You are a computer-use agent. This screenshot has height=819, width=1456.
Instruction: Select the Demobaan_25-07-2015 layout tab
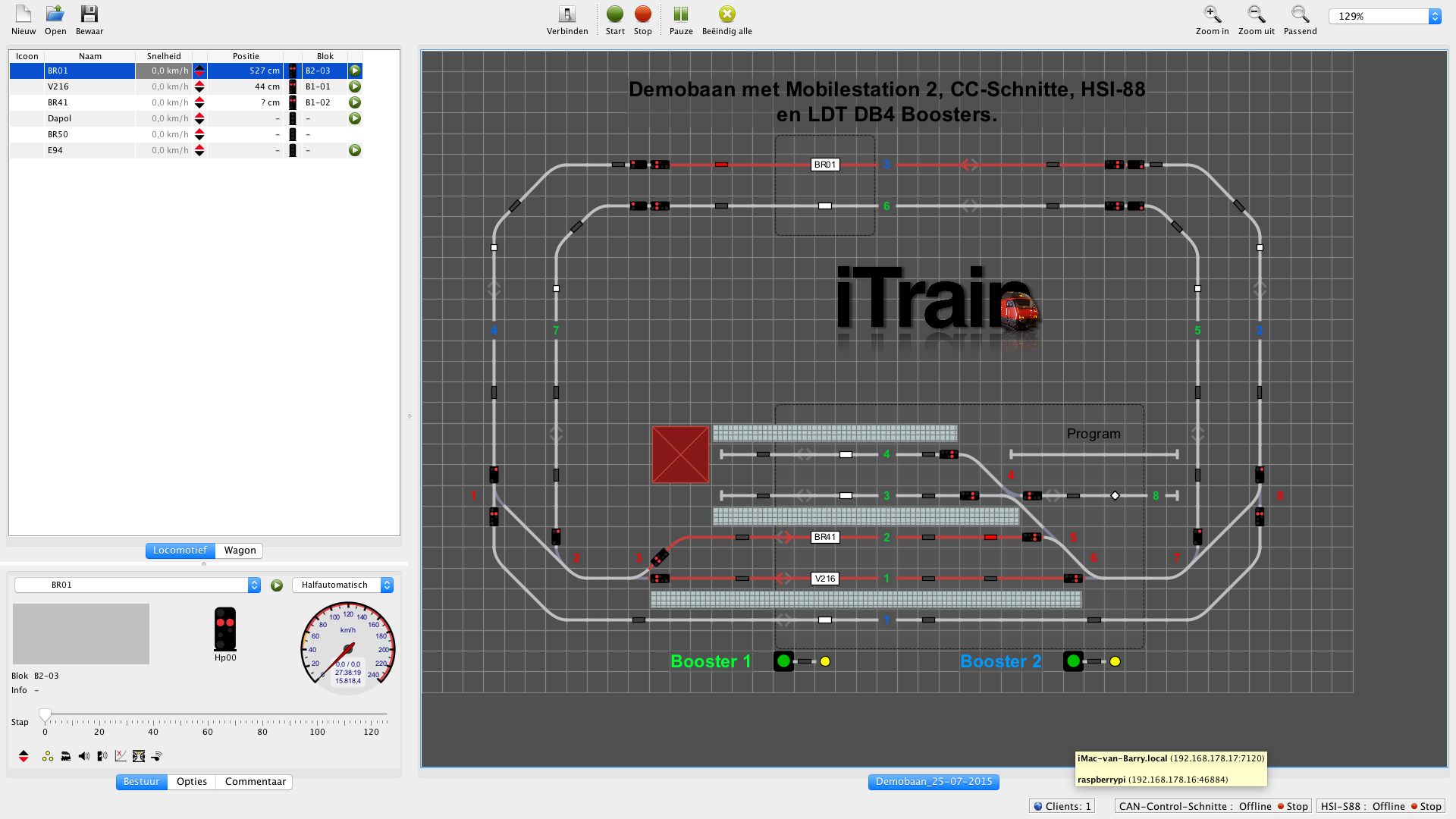[x=934, y=782]
